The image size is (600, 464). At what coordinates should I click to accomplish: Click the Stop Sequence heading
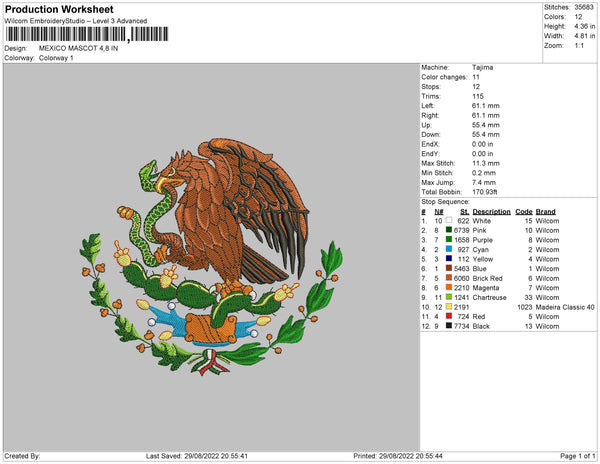[x=445, y=202]
